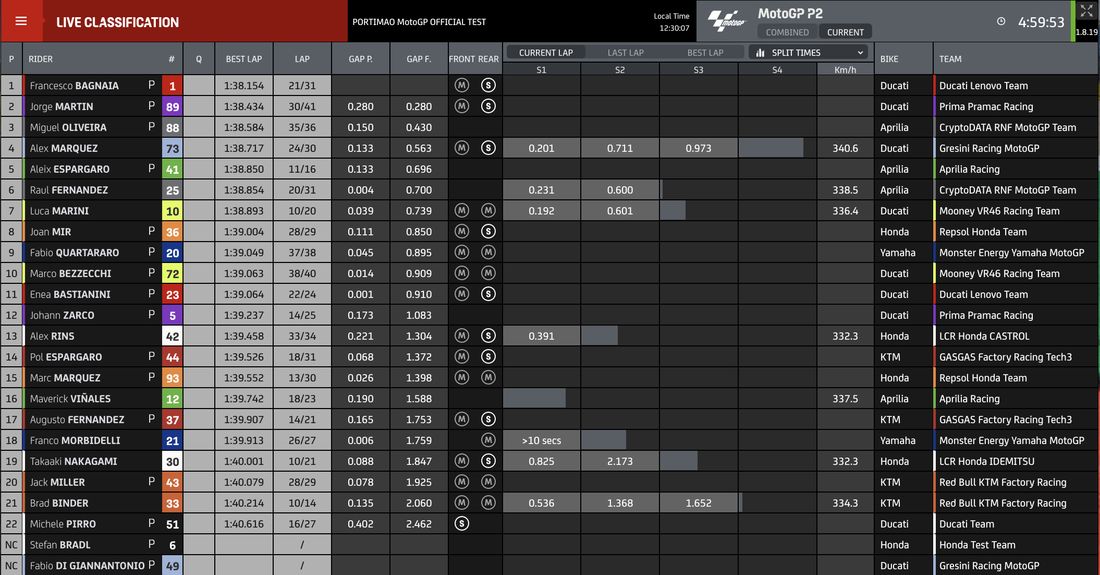Click Brad Binder's front tyre M icon
The image size is (1100, 575).
(462, 503)
